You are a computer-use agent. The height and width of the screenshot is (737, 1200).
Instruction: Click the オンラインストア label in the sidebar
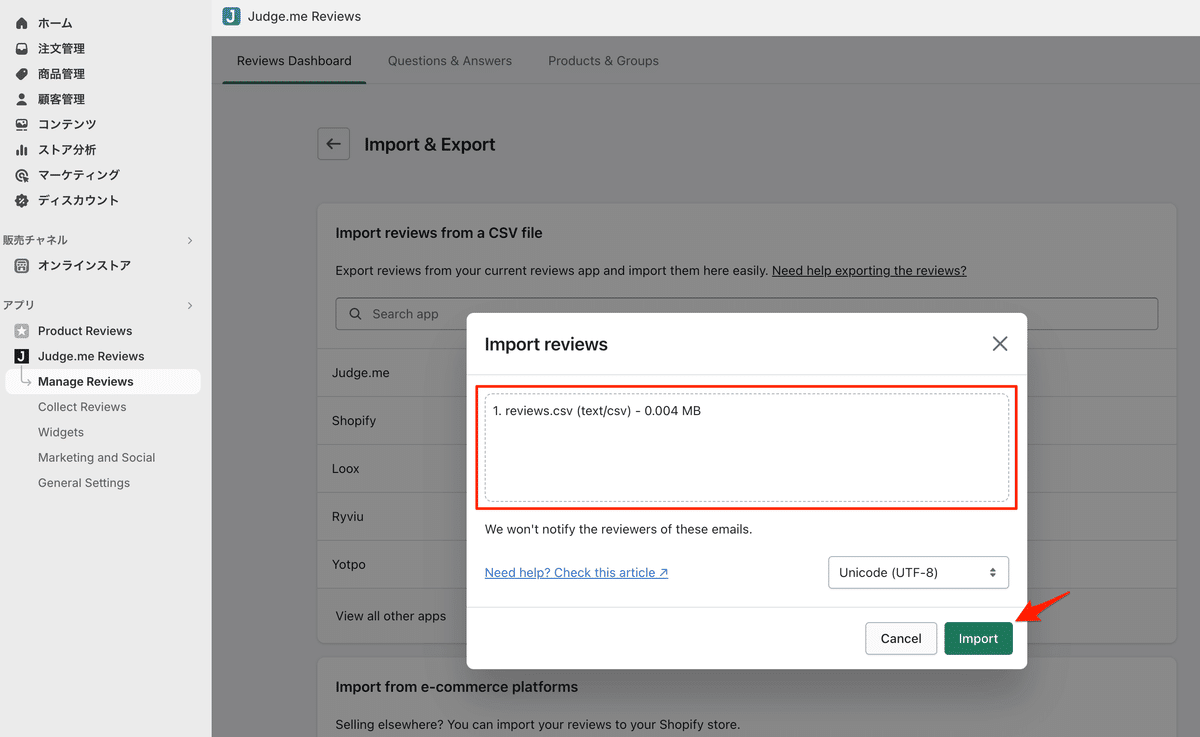pyautogui.click(x=84, y=266)
